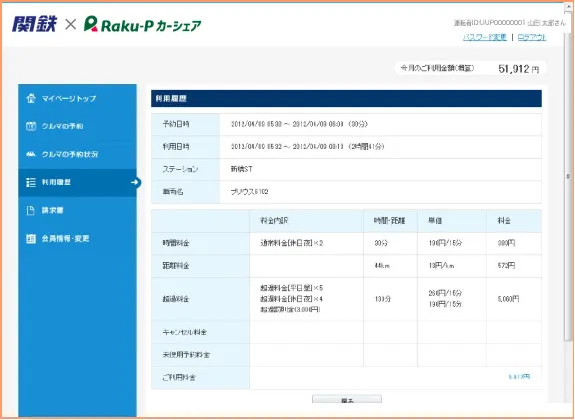
Task: Click the 料金 column header
Action: [x=504, y=220]
